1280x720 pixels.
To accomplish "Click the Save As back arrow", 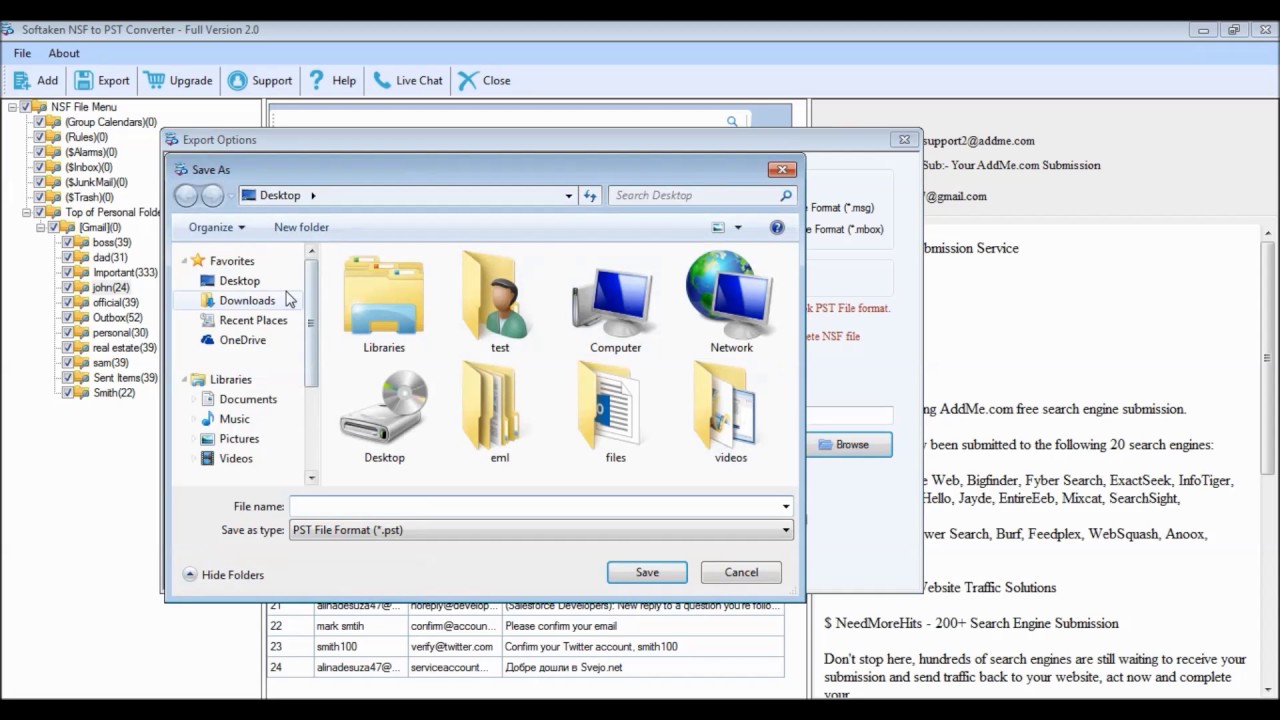I will [186, 196].
